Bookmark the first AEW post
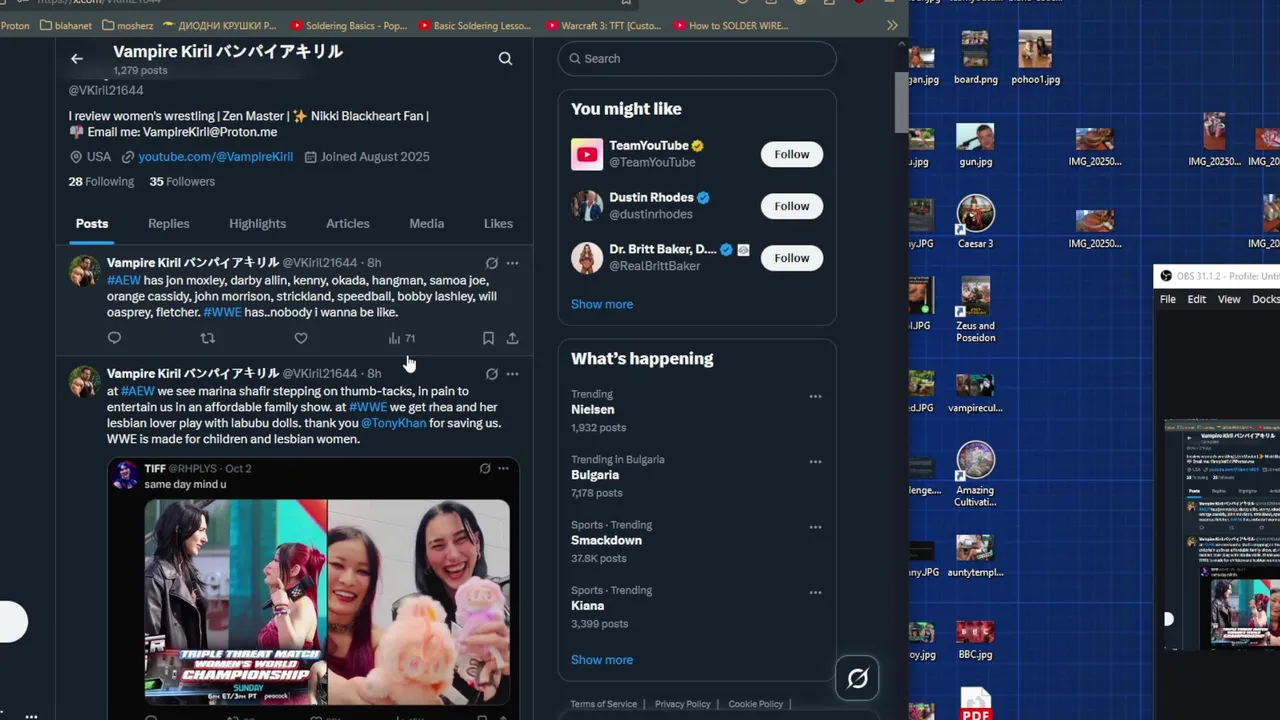The width and height of the screenshot is (1280, 720). [488, 338]
